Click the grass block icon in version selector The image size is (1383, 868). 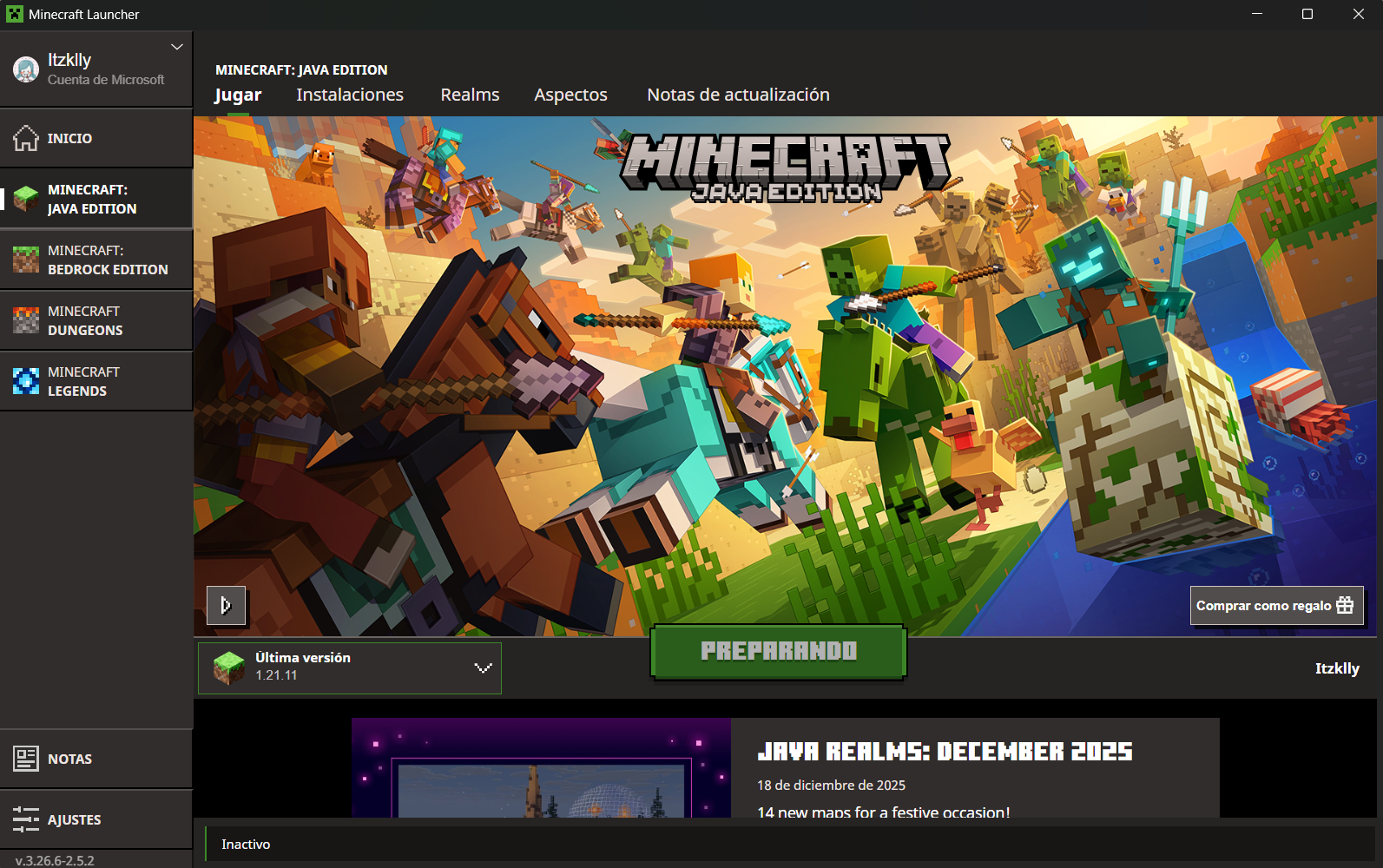click(229, 667)
